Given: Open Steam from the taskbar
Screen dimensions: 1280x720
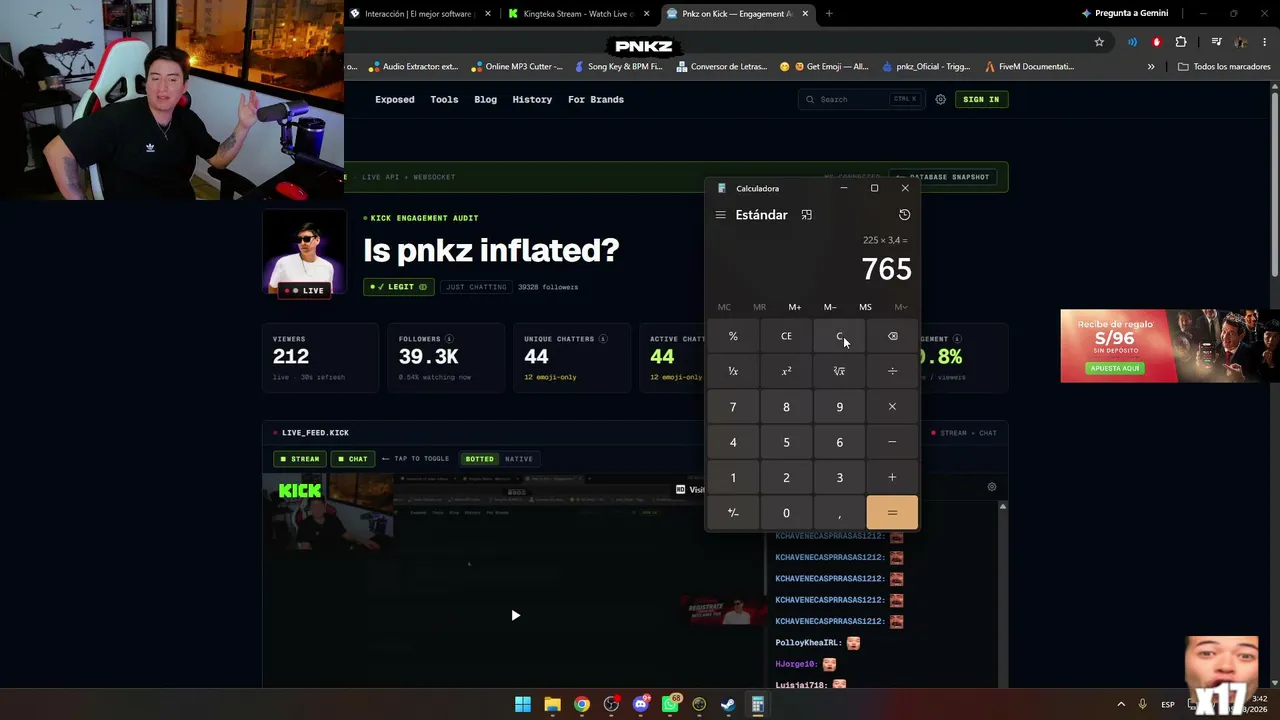Looking at the screenshot, I should pos(728,705).
